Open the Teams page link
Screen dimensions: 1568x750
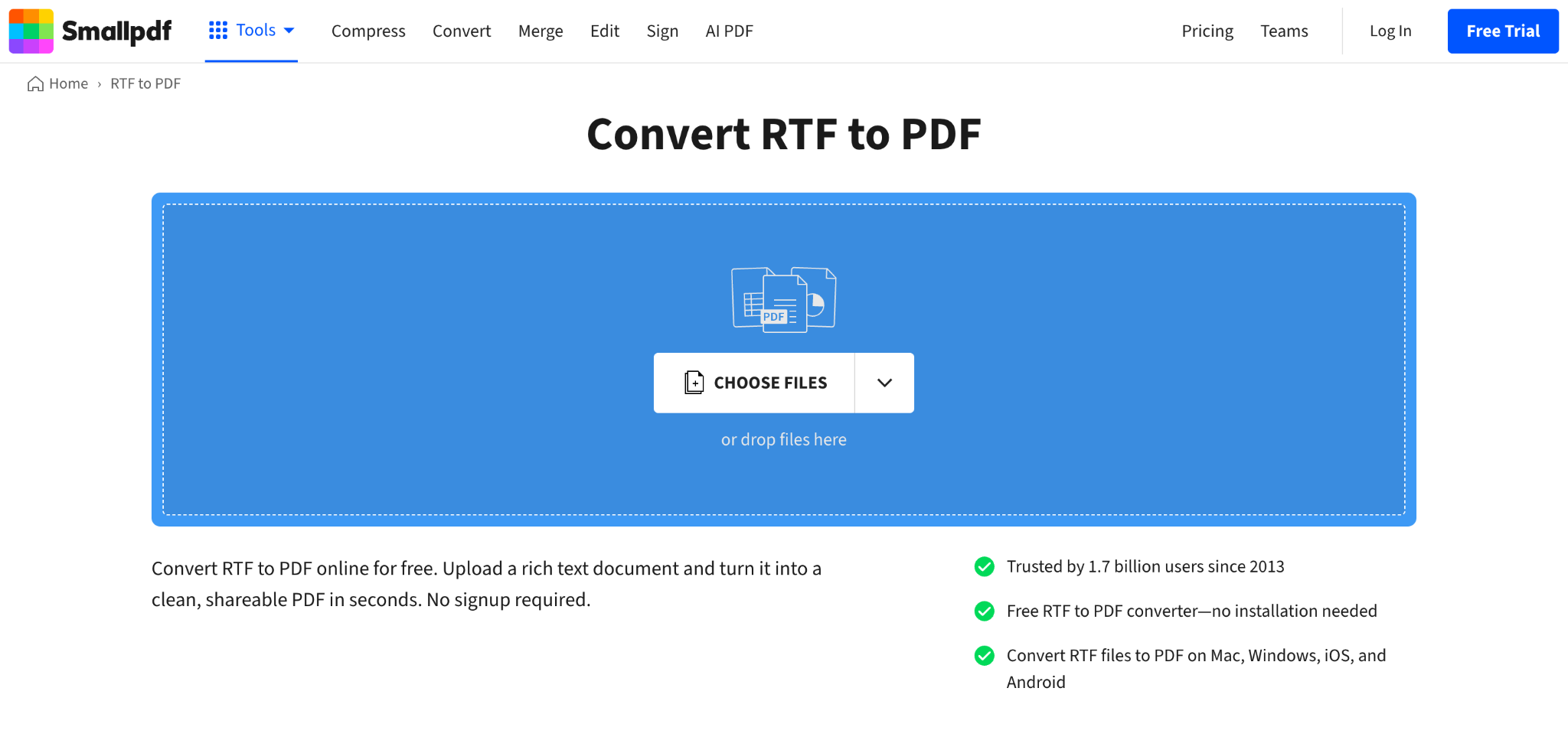1285,31
